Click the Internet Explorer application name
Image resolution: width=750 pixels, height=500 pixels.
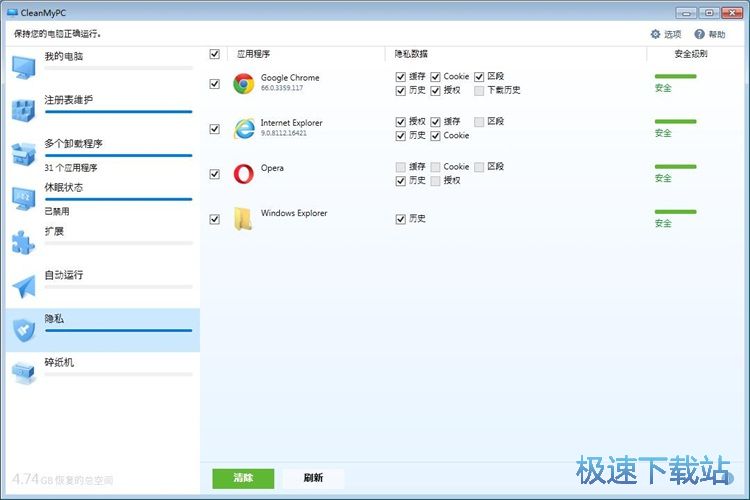pos(291,123)
